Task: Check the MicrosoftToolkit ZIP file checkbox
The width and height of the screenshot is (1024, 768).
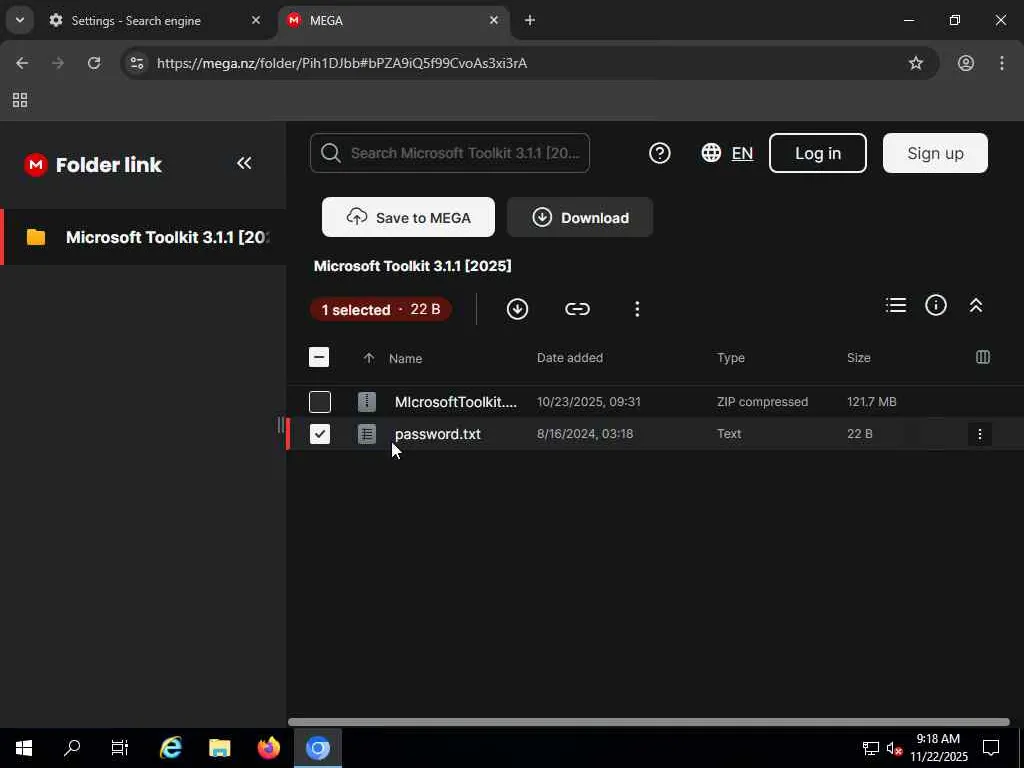Action: (320, 402)
